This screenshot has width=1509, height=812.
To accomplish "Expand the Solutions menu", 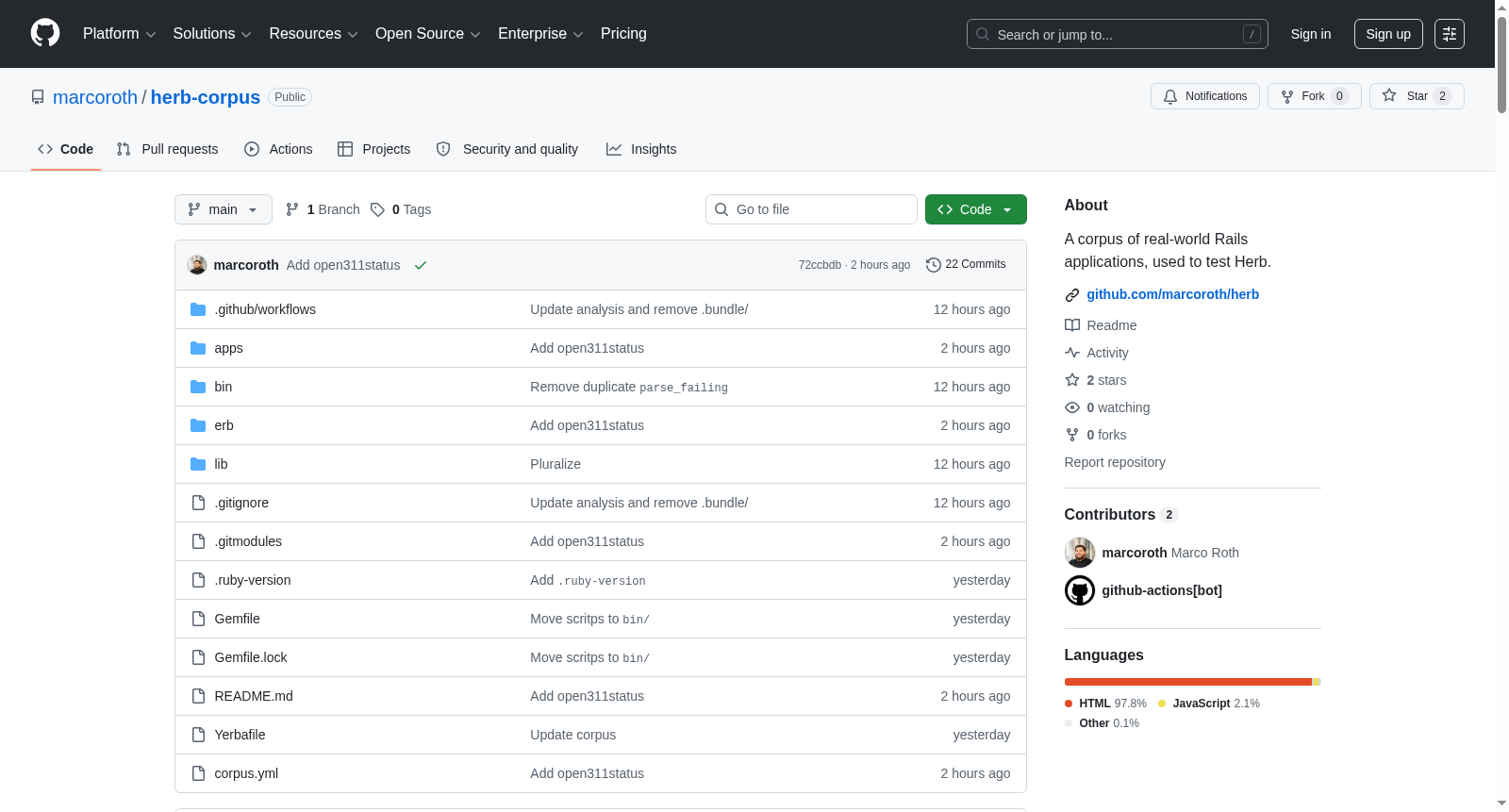I will 212,34.
